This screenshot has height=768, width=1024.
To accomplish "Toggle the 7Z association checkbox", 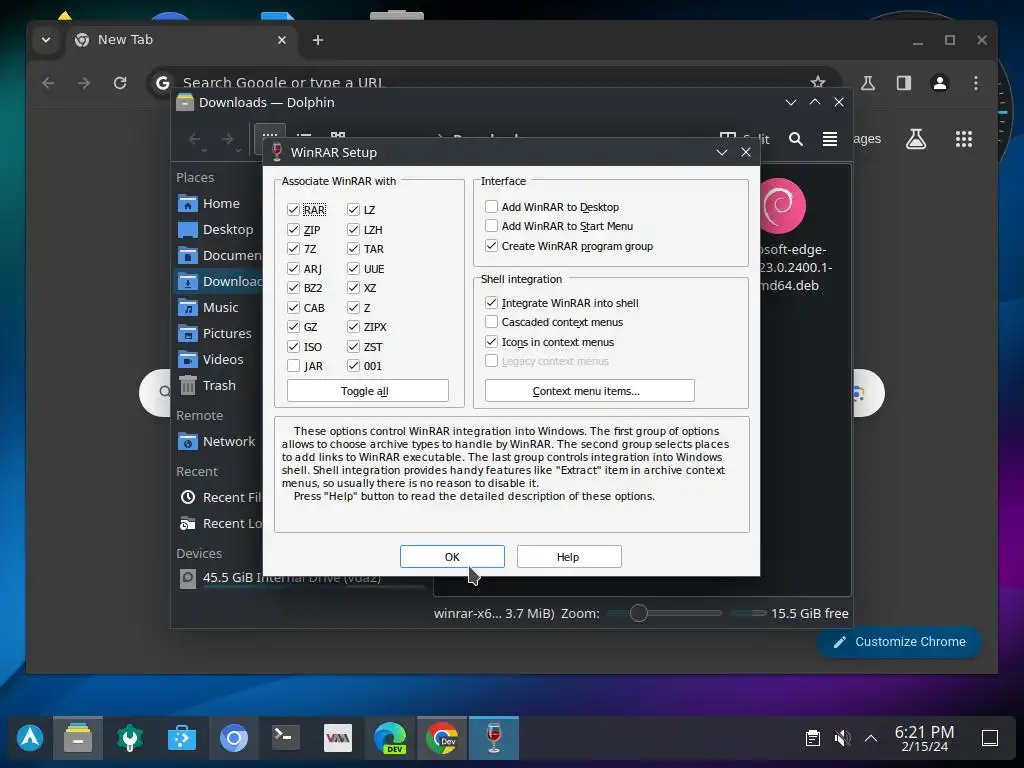I will click(293, 249).
